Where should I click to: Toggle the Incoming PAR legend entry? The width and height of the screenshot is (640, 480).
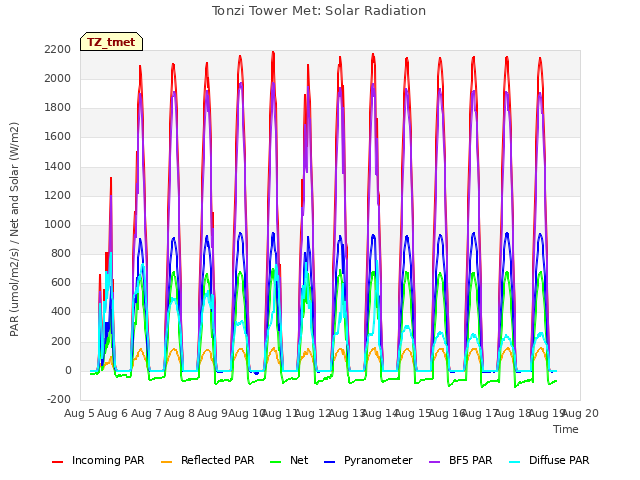pyautogui.click(x=98, y=460)
